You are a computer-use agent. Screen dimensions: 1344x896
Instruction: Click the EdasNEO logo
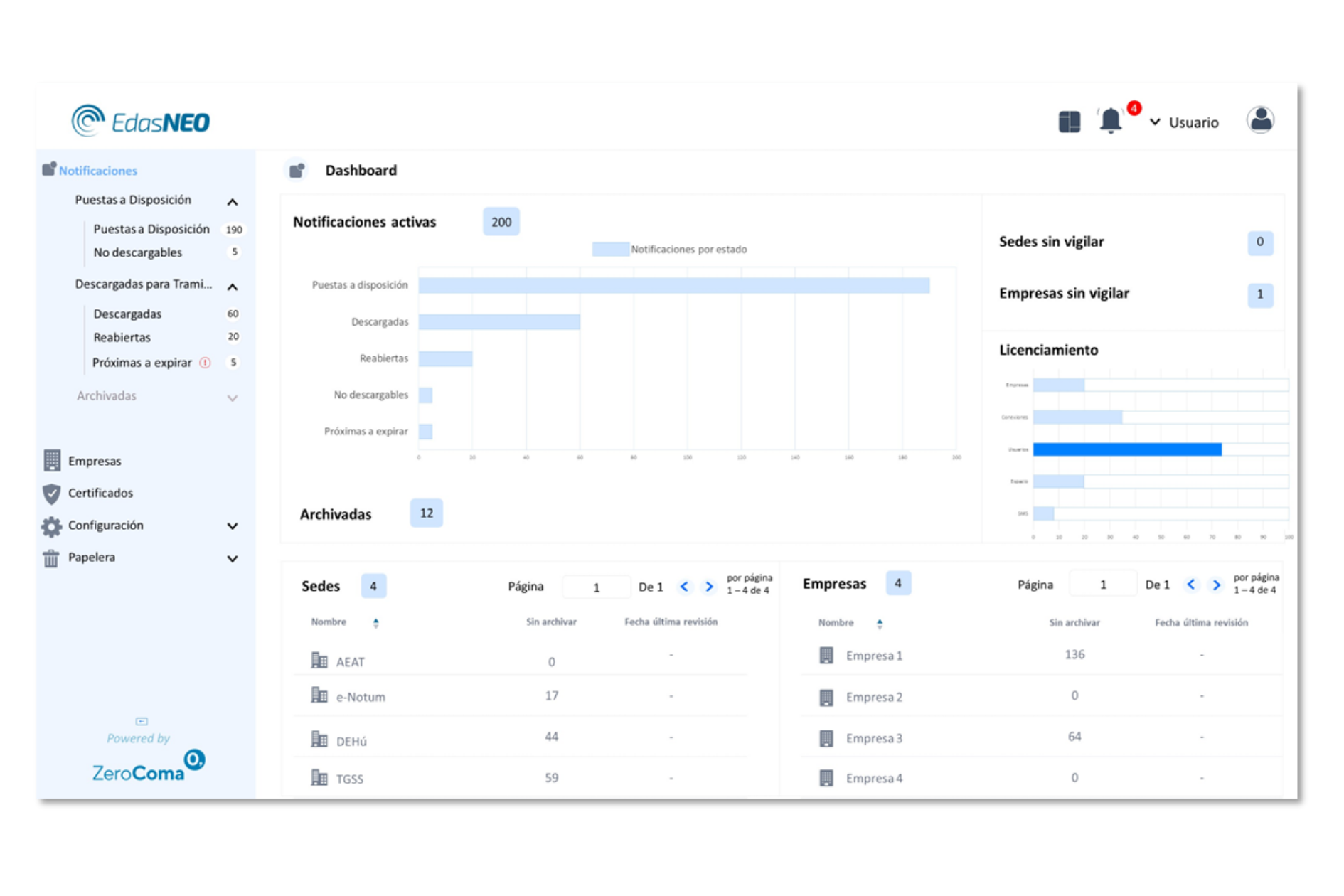pos(141,121)
